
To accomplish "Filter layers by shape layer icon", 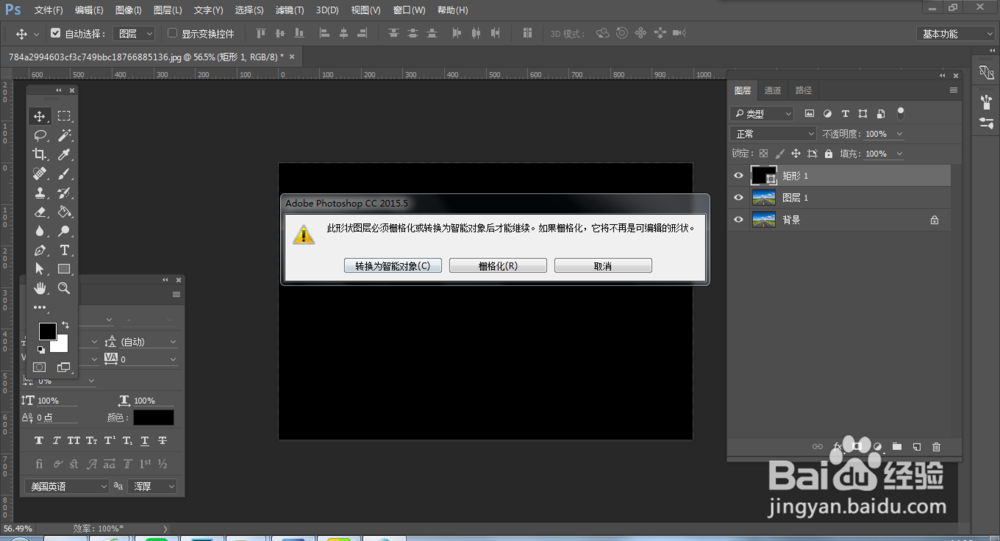I will click(x=863, y=114).
